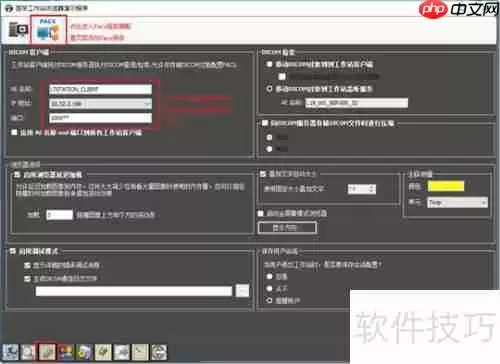Select the first save-settings radio option
Viewport: 500px width, 364px height.
point(269,276)
